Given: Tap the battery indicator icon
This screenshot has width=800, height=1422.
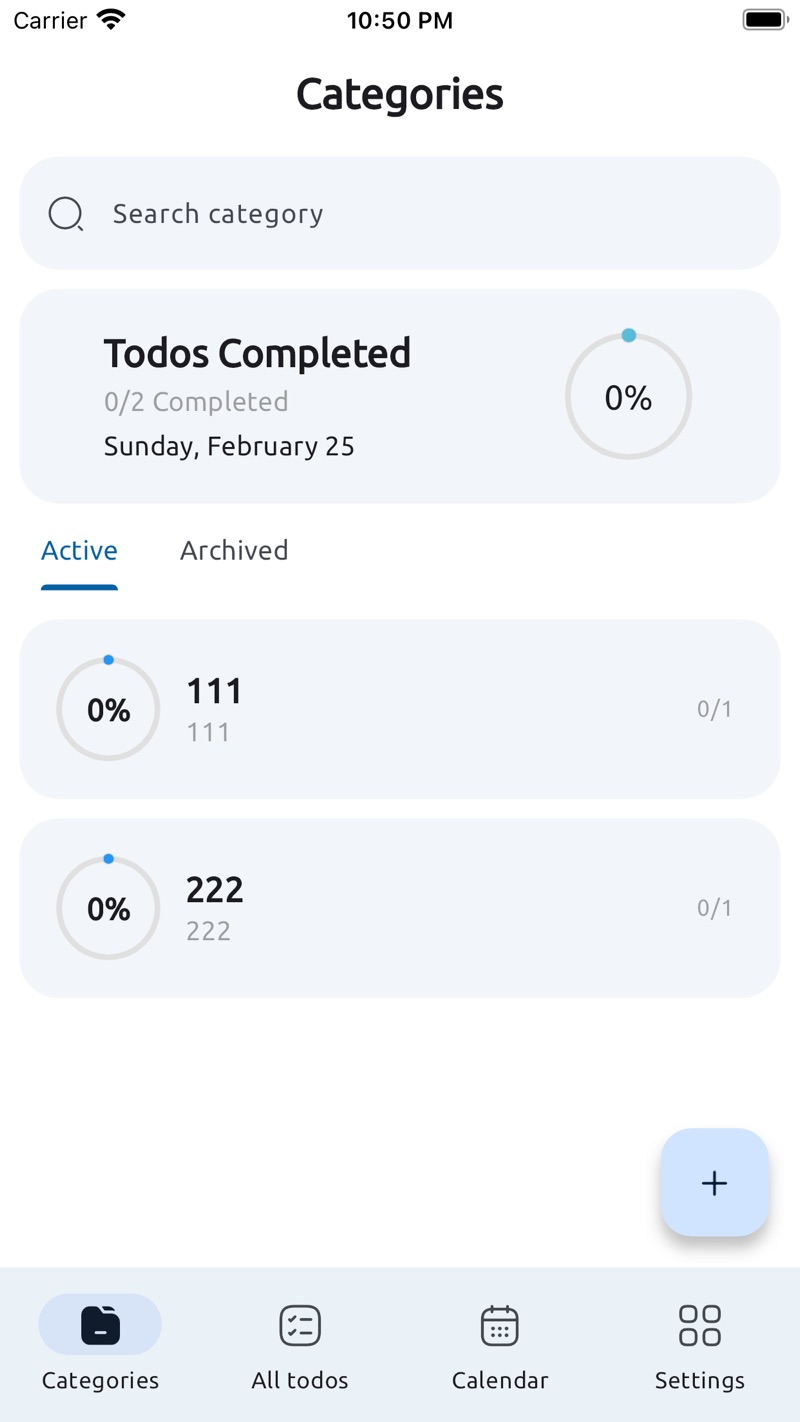Looking at the screenshot, I should pyautogui.click(x=765, y=20).
